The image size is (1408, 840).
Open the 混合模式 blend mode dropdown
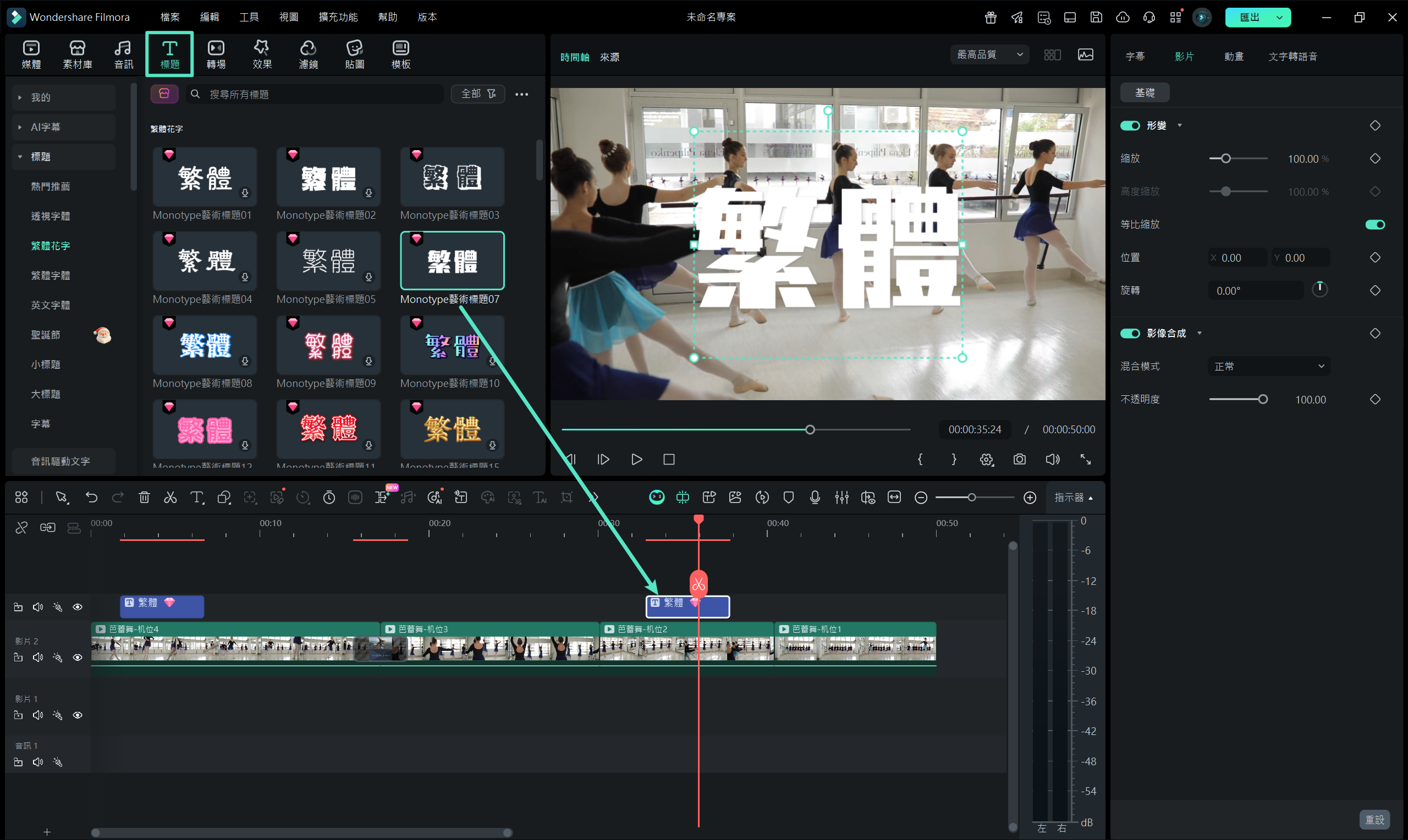click(1269, 366)
